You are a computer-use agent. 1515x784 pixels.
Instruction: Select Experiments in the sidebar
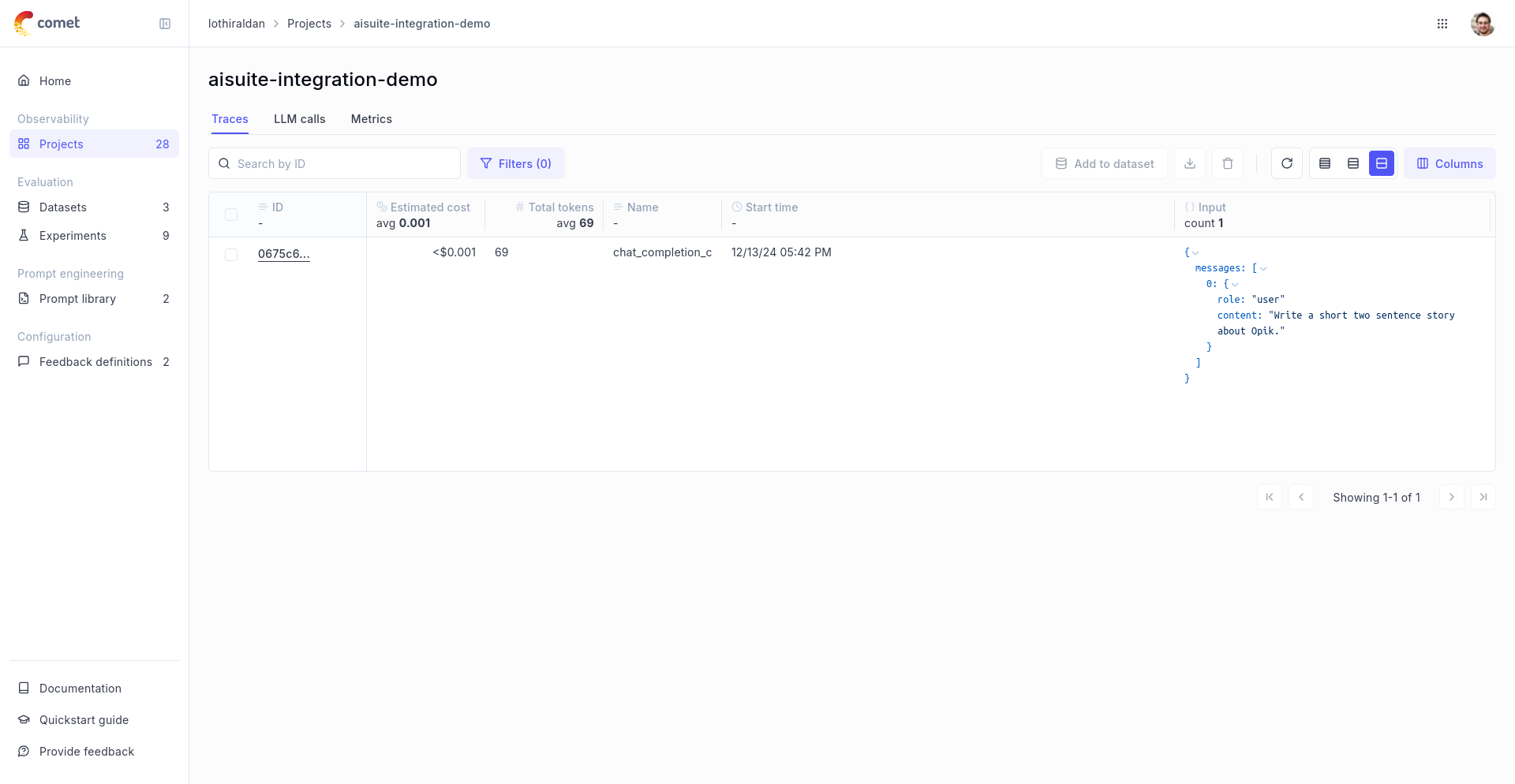tap(73, 235)
